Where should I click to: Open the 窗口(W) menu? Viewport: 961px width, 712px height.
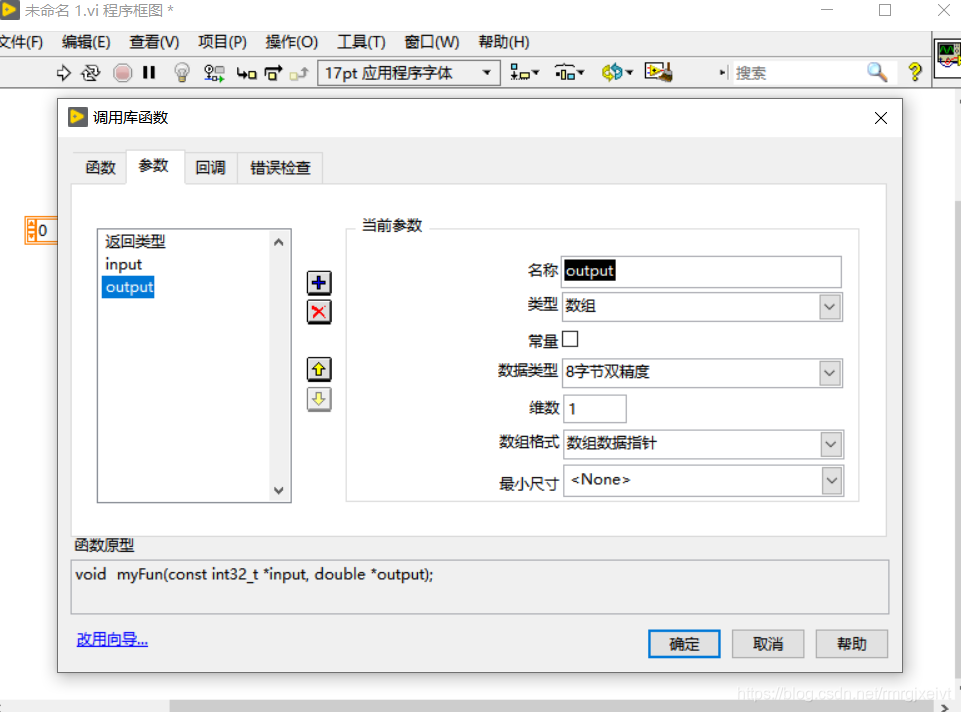[432, 42]
